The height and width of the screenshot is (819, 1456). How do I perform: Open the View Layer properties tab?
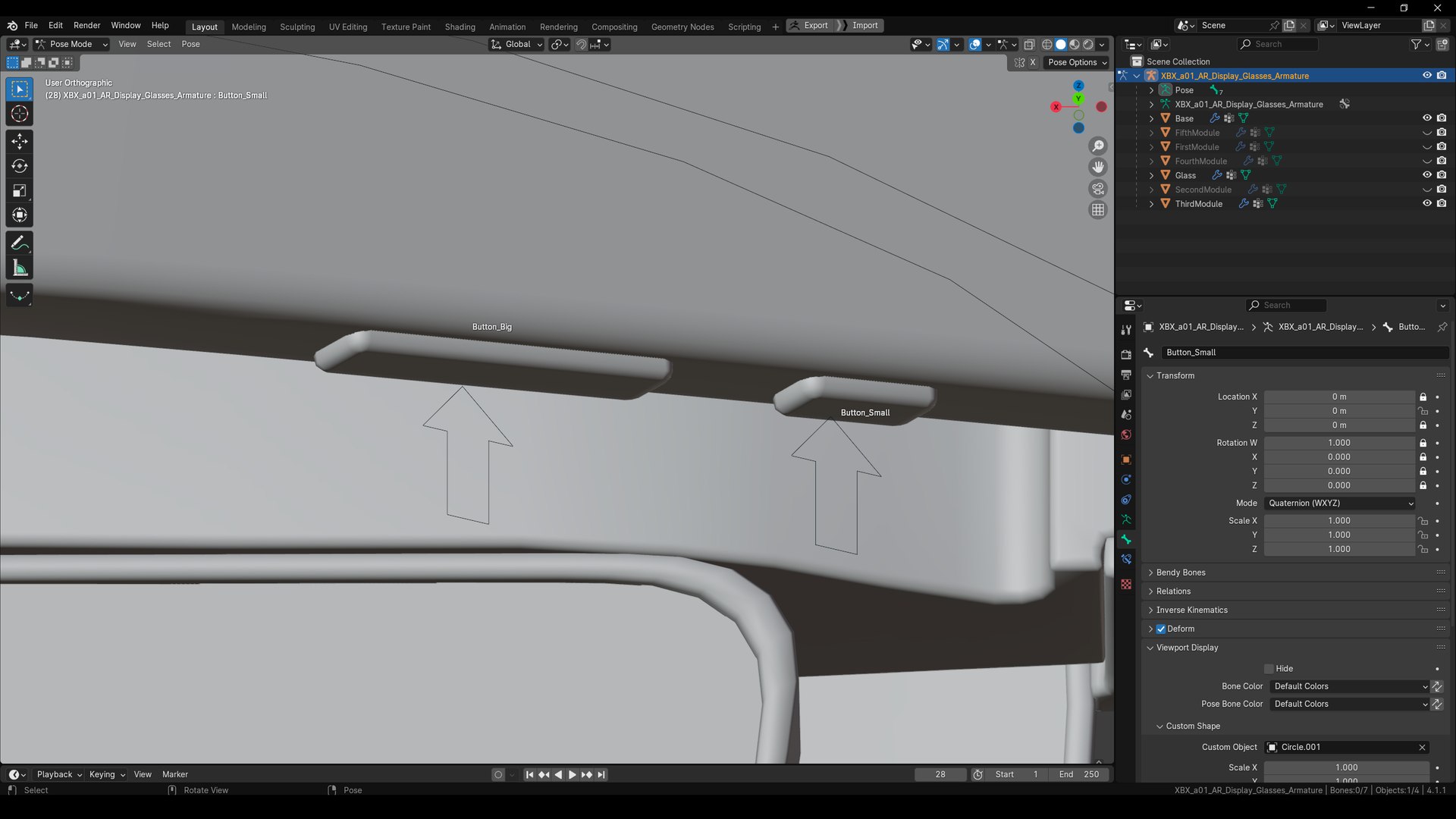pyautogui.click(x=1126, y=395)
